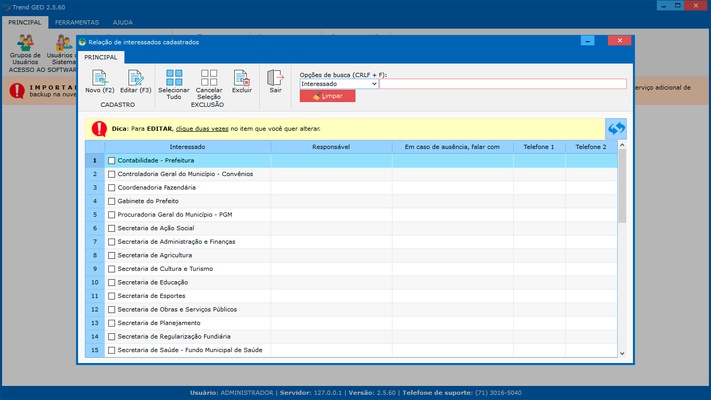Open Grupos de Usuários in main window
Viewport: 711px width, 400px height.
[25, 50]
